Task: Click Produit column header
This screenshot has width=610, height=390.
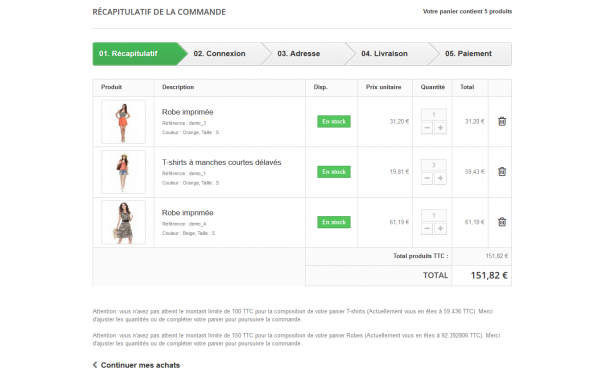Action: coord(111,87)
